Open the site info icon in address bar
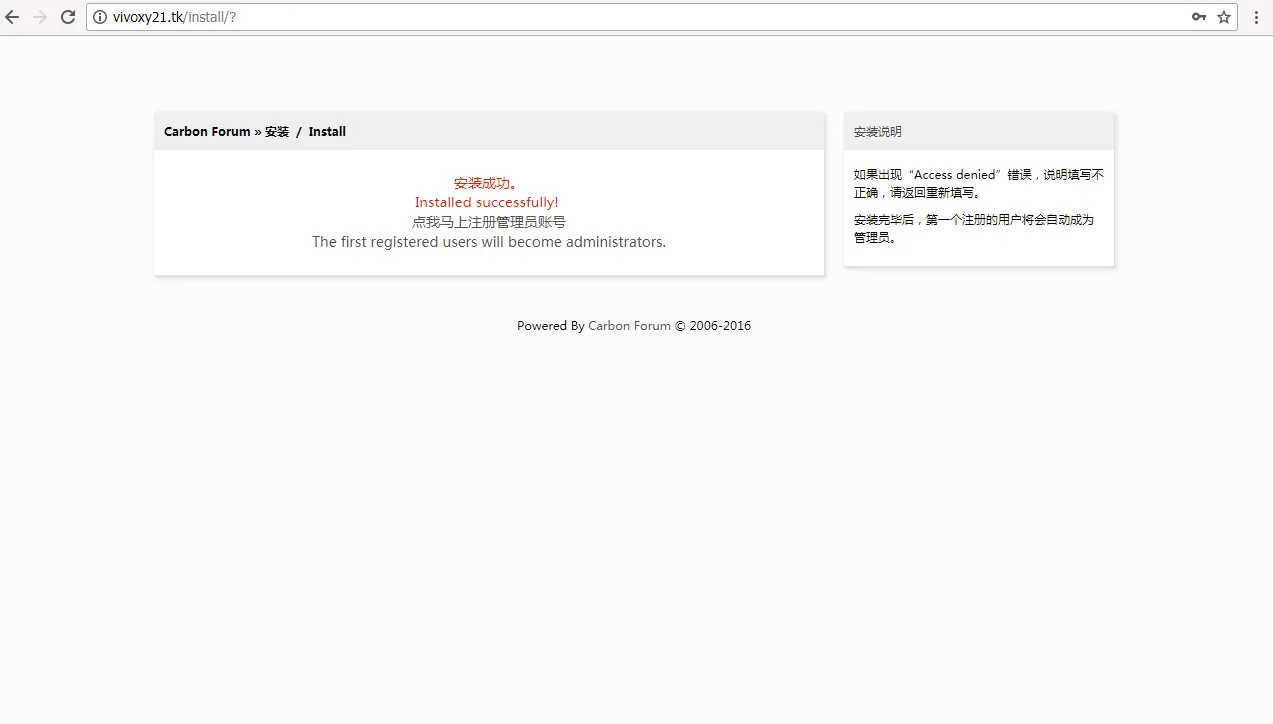Screen dimensions: 1273x724 point(100,17)
